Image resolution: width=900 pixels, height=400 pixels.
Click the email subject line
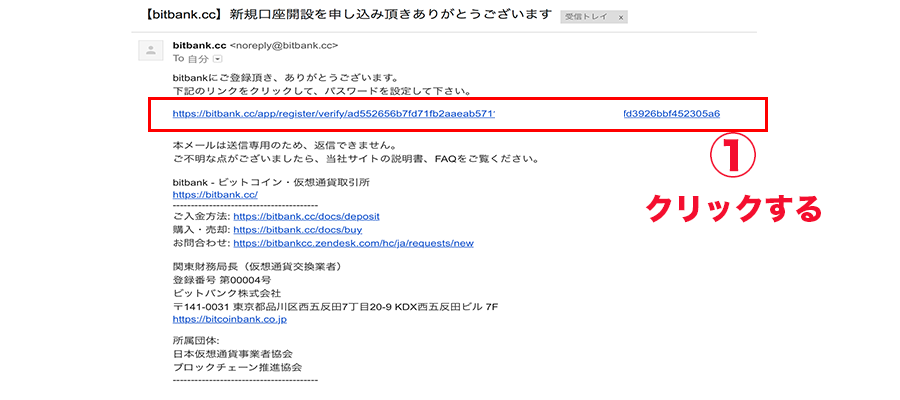(350, 15)
